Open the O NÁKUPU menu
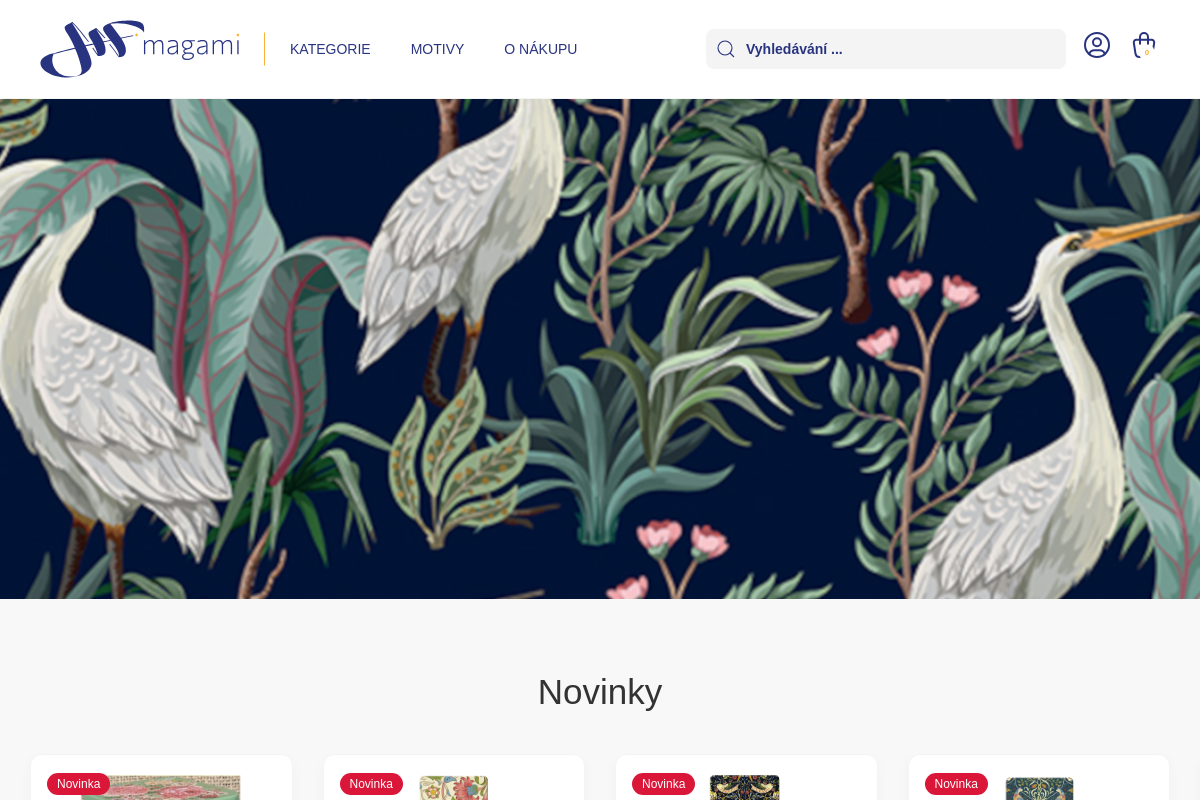This screenshot has height=800, width=1200. point(540,49)
